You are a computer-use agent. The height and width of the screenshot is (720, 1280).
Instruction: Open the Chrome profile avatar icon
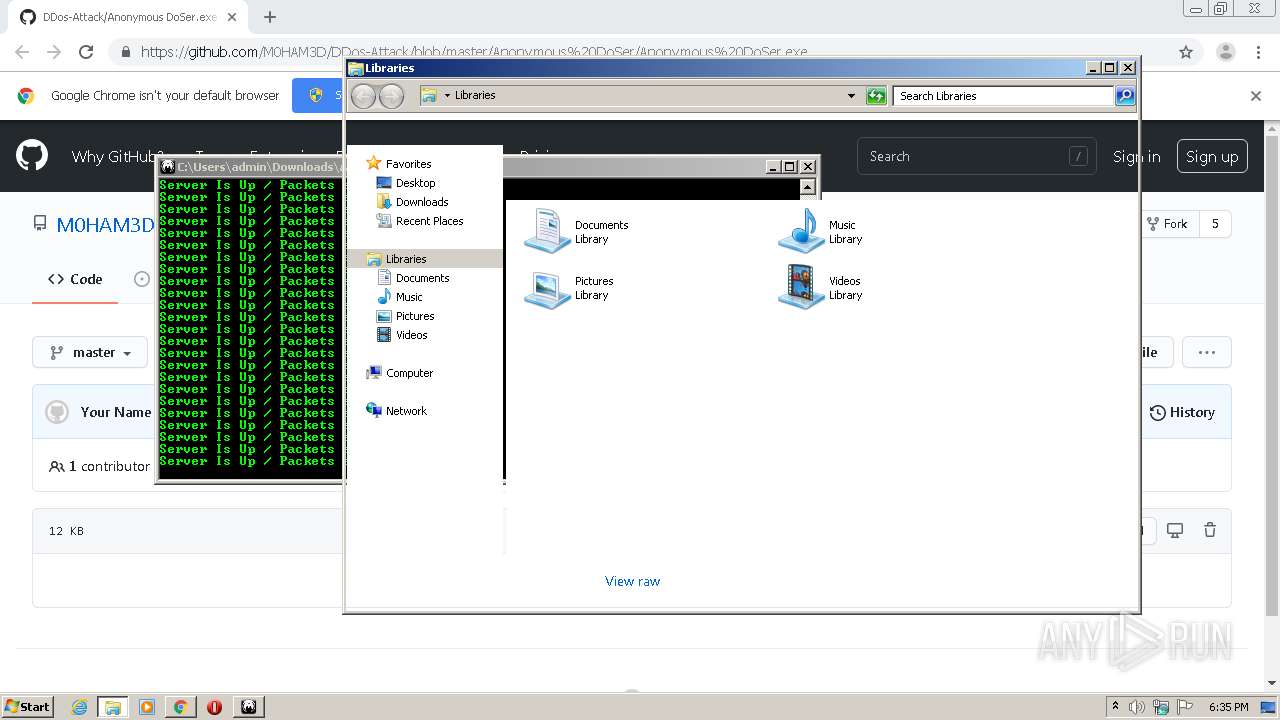pos(1225,52)
